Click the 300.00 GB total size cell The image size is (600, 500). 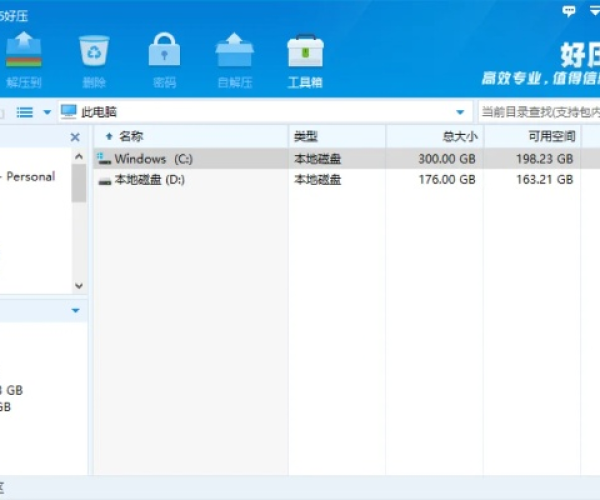447,159
